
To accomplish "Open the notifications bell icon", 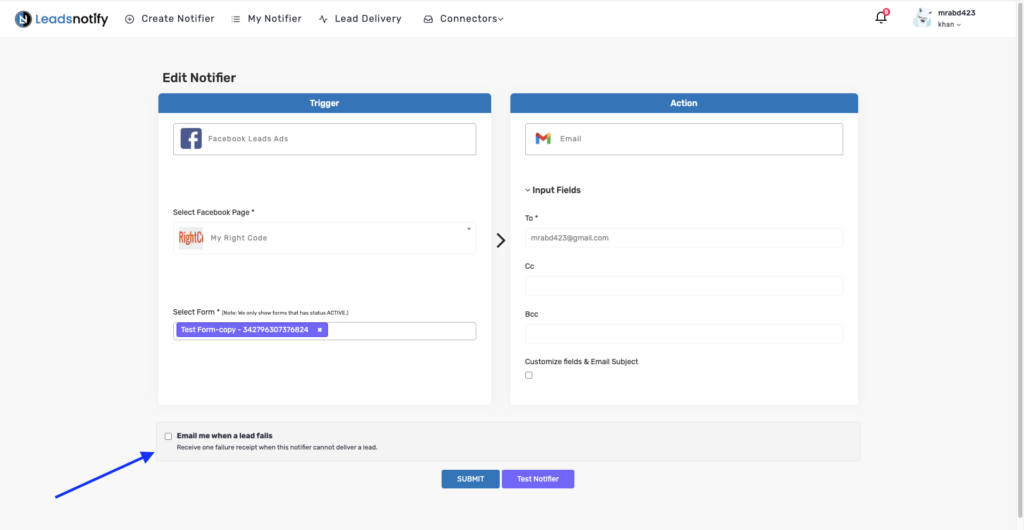I will tap(882, 18).
